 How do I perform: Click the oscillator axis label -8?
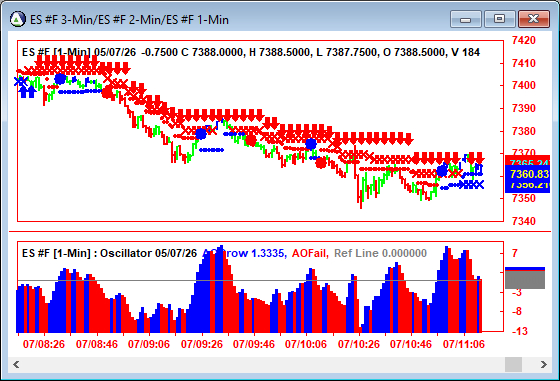516,311
